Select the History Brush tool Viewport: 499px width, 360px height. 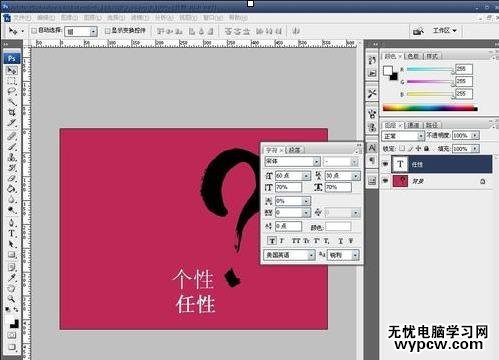(x=12, y=168)
